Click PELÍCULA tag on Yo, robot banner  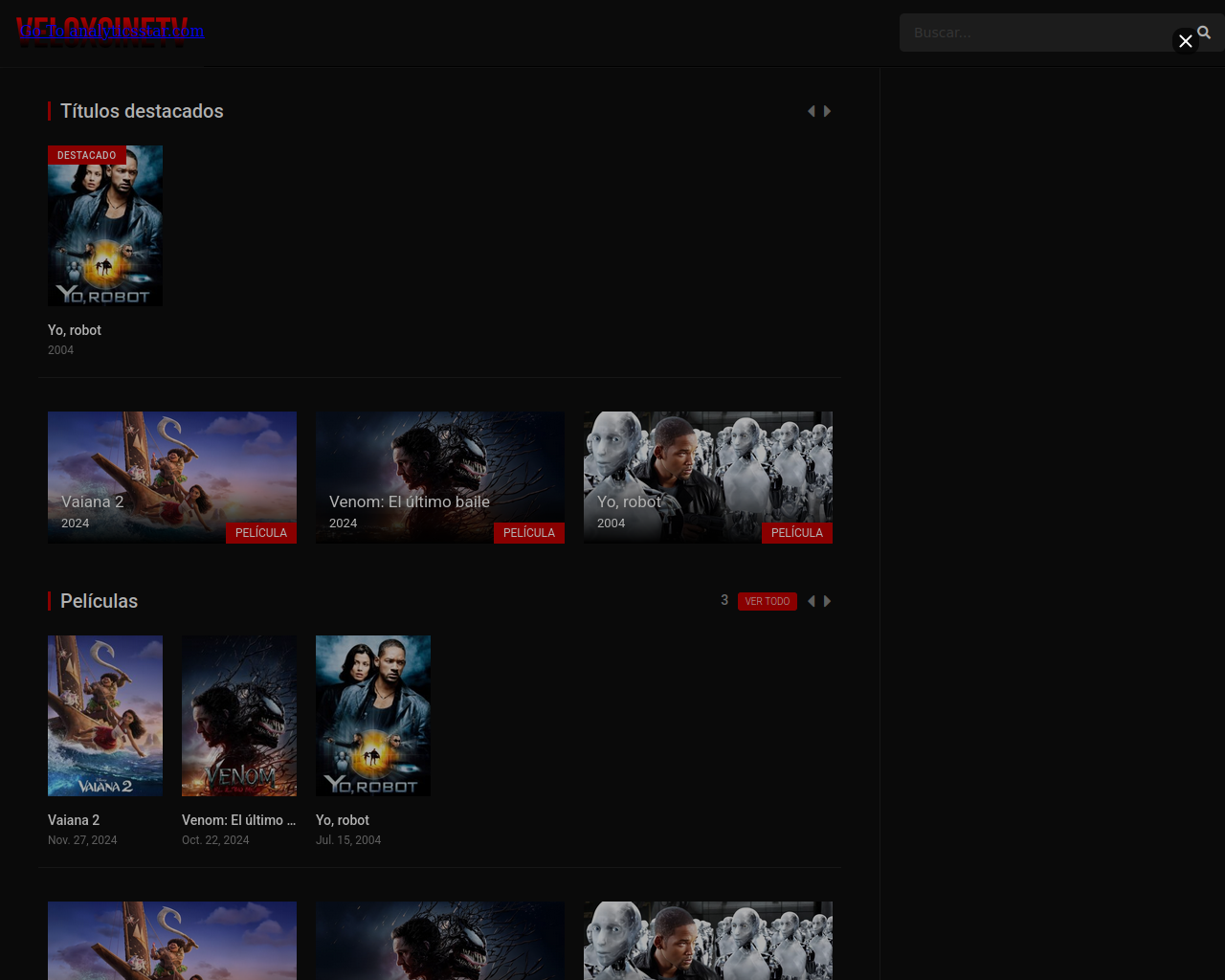point(797,533)
